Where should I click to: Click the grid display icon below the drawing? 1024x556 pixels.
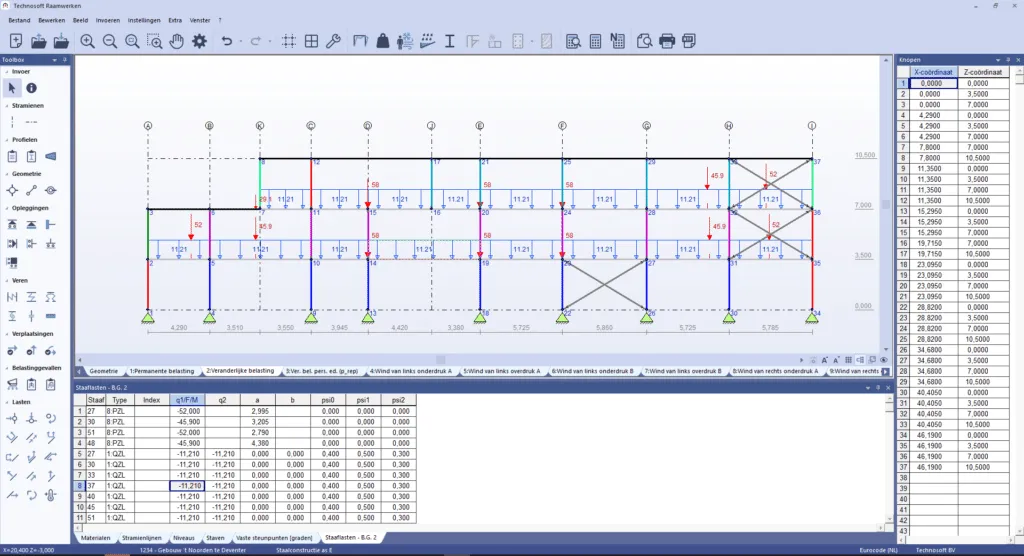[848, 360]
